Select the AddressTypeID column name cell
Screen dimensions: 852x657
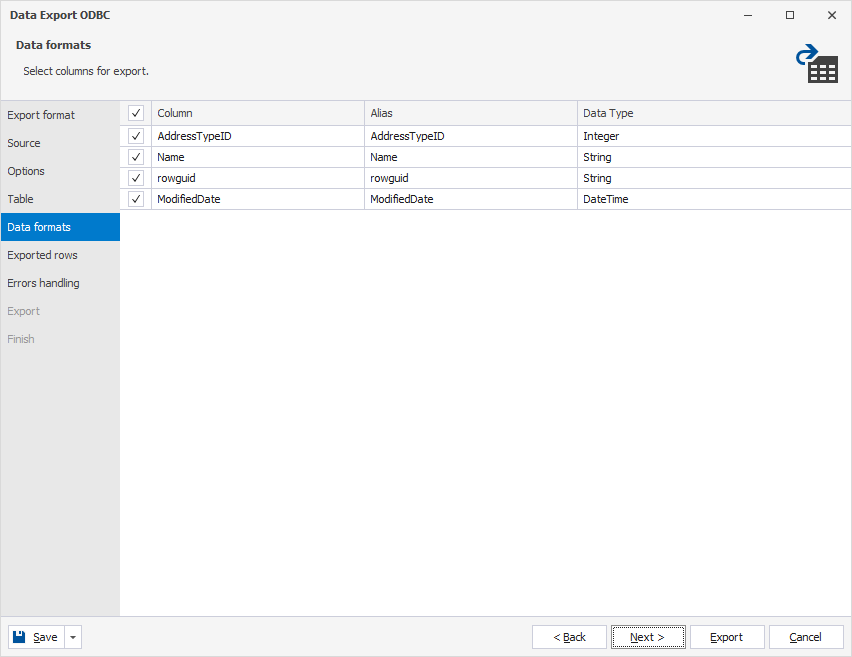coord(258,136)
